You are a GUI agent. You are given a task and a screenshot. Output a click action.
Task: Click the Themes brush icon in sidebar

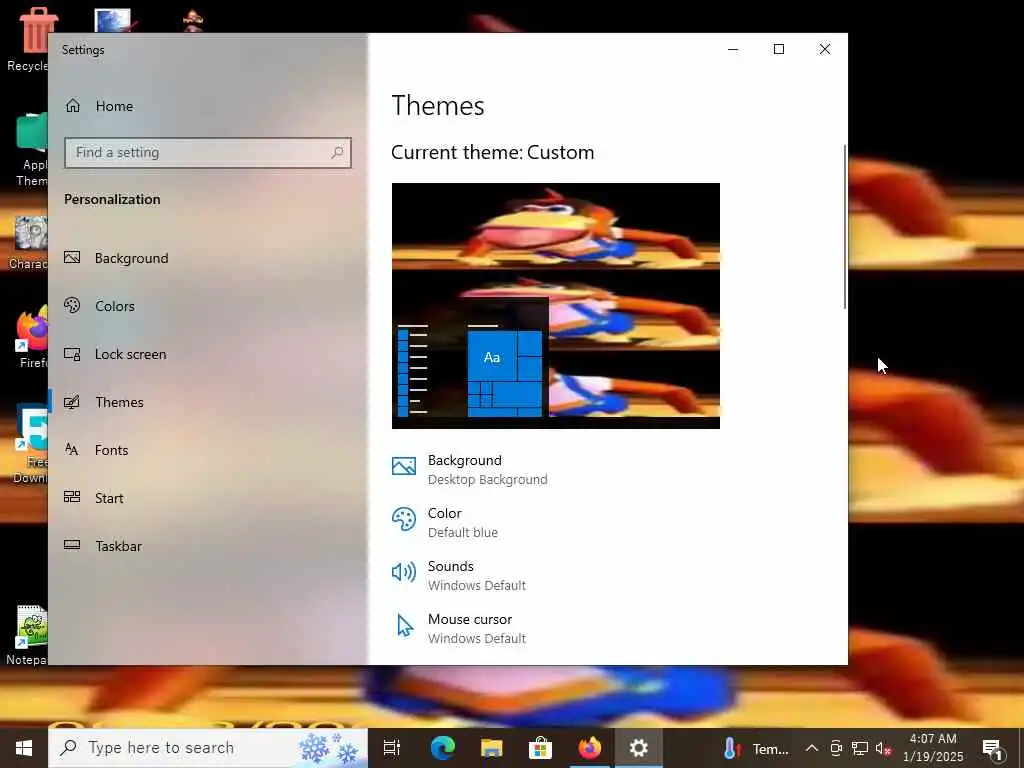coord(72,402)
